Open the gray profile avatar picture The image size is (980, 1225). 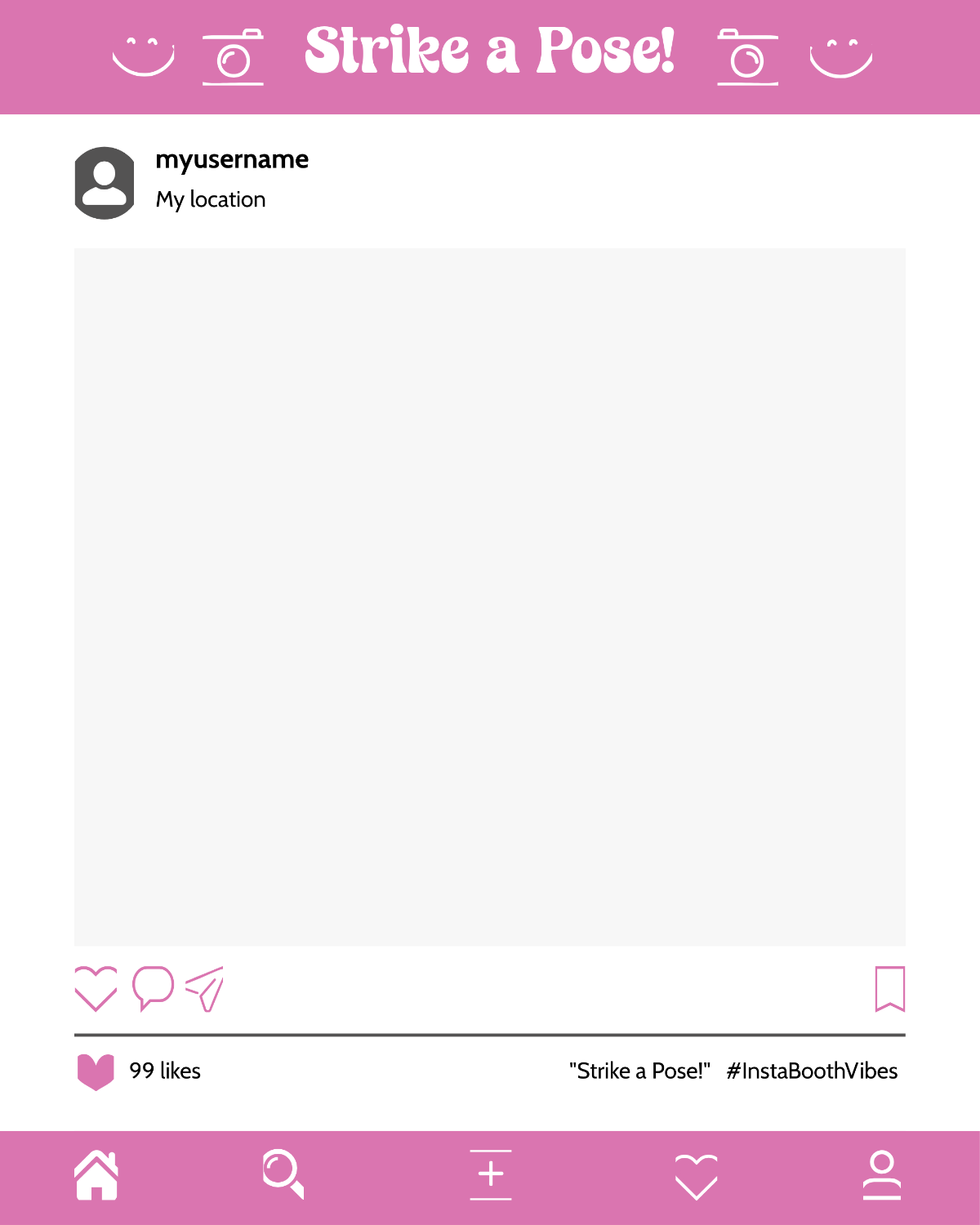point(105,183)
